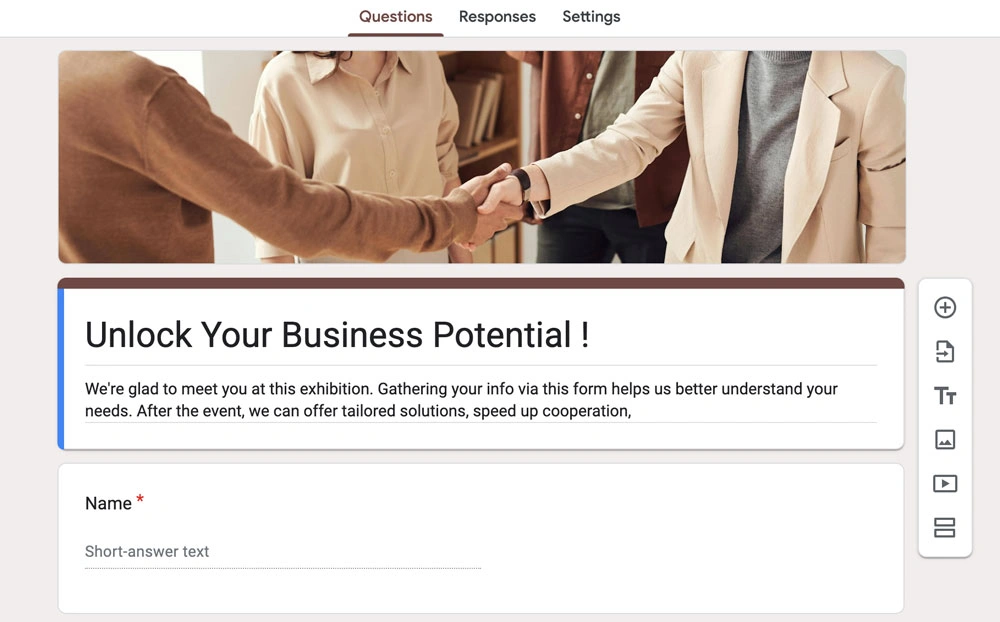
Task: Click the Import questions icon
Action: click(945, 352)
